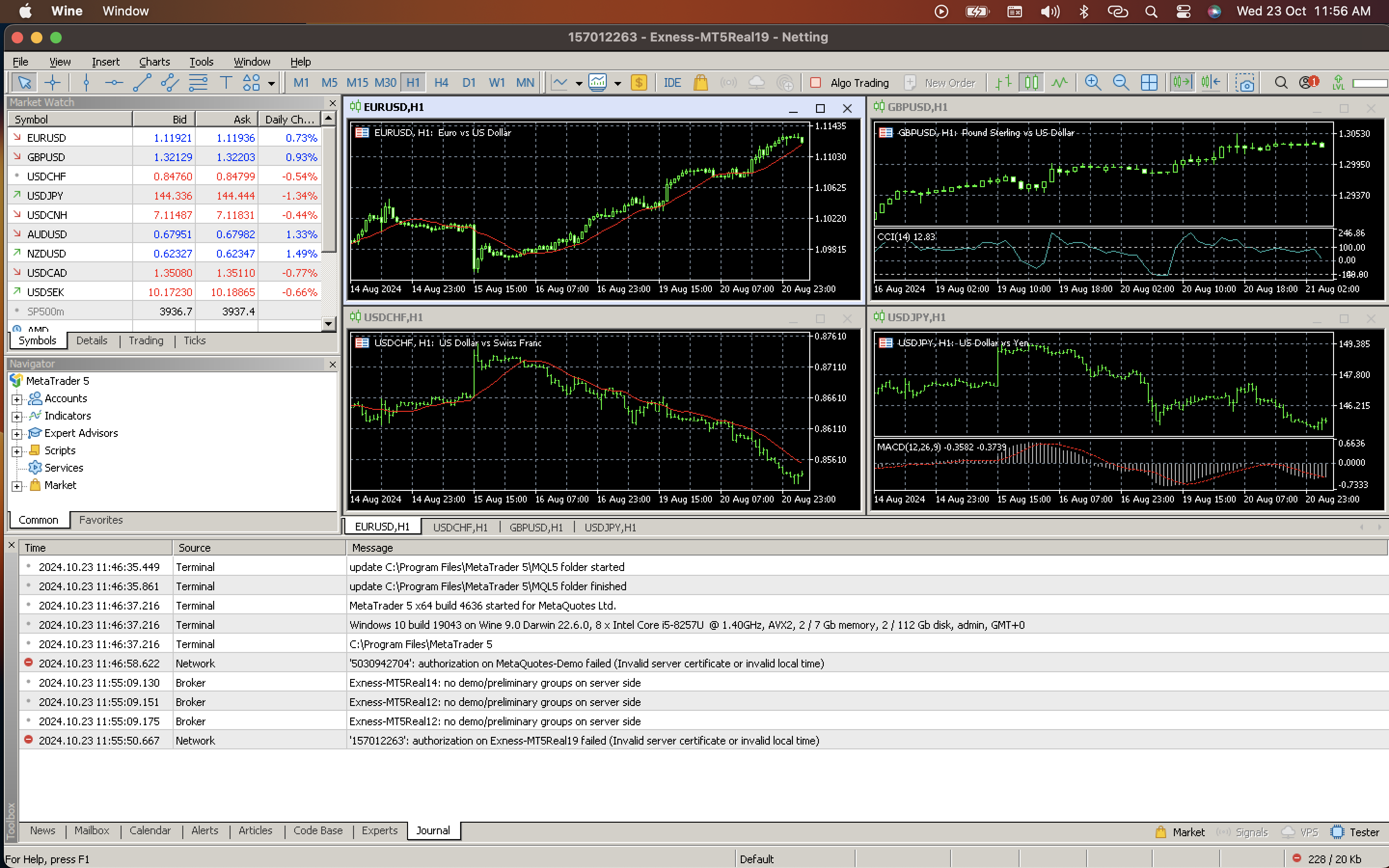
Task: Click the indicators list icon
Action: tap(559, 82)
